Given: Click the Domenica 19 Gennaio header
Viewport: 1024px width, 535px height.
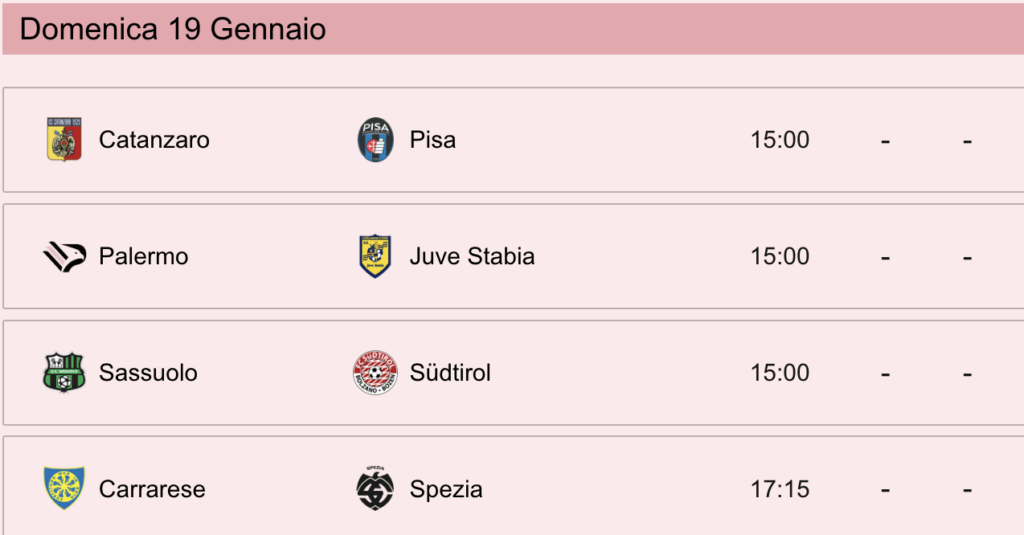Looking at the screenshot, I should 173,29.
